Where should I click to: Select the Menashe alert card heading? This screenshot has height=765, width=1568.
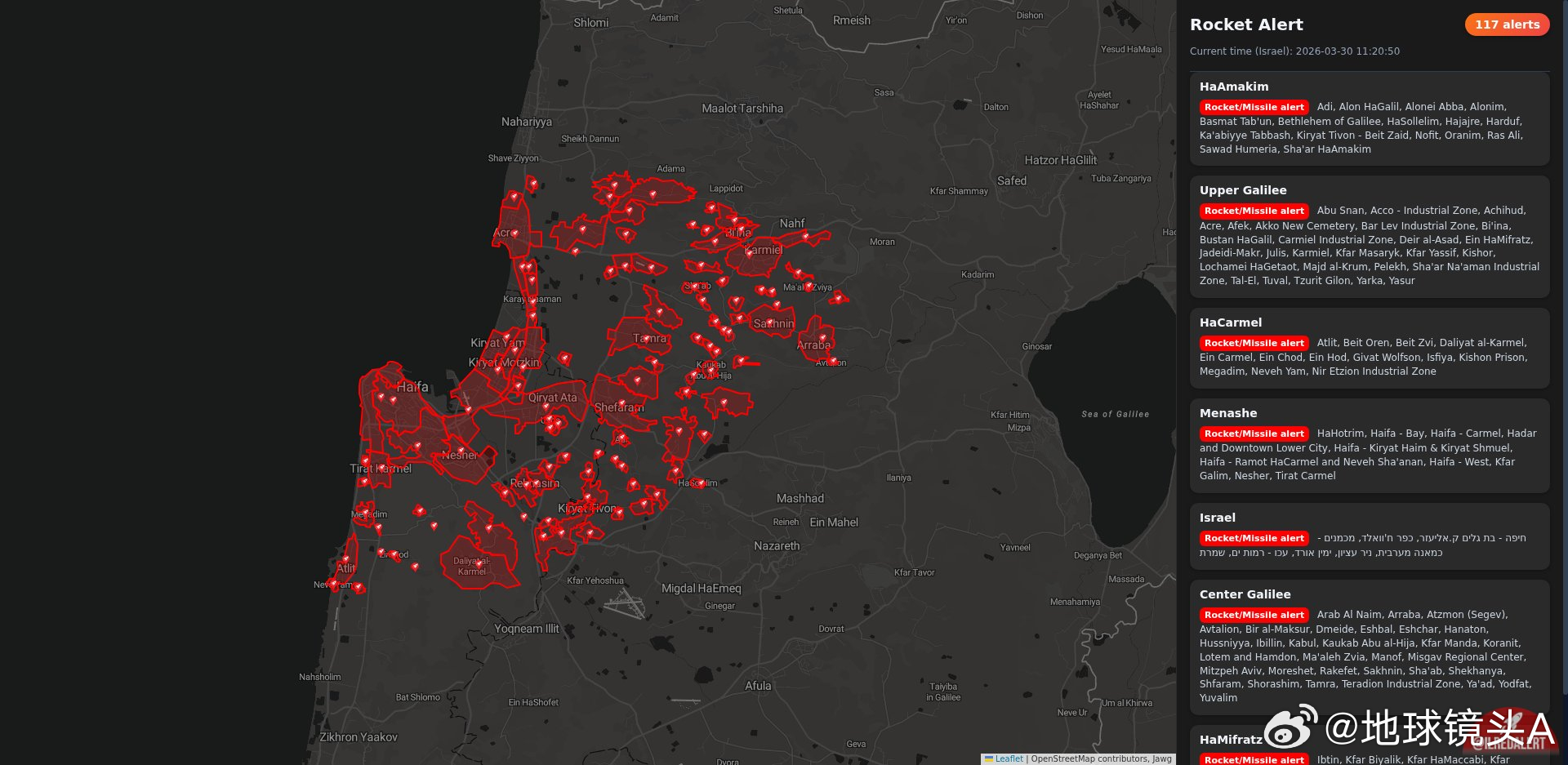click(x=1228, y=413)
